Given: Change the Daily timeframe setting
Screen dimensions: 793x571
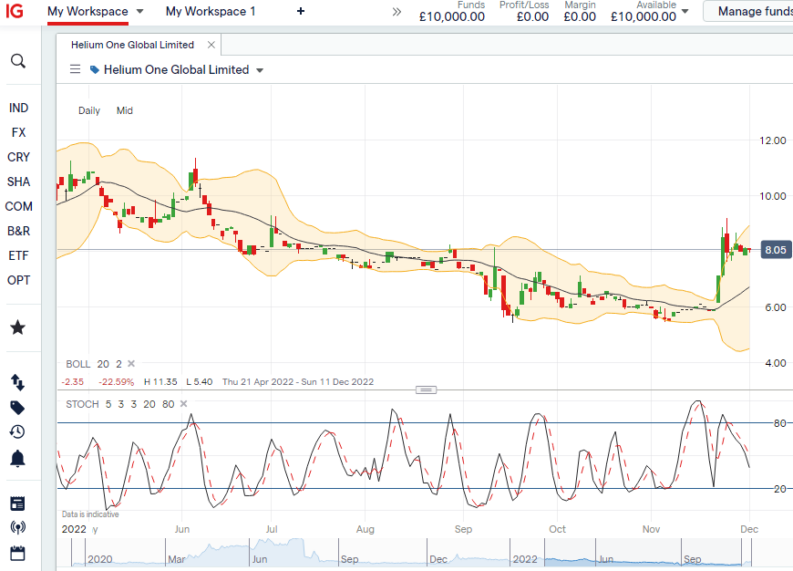Looking at the screenshot, I should click(89, 110).
